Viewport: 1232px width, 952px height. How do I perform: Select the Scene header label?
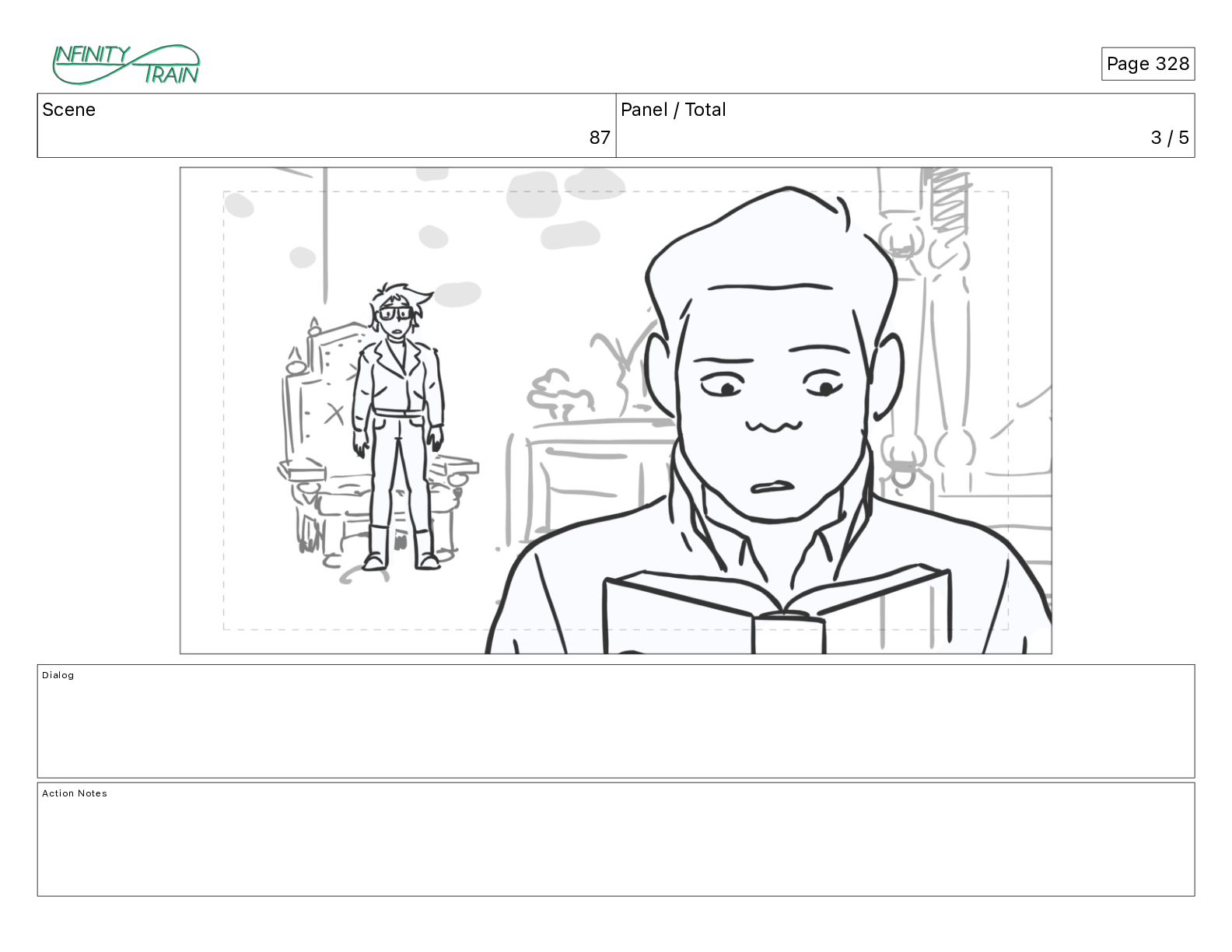click(x=68, y=110)
